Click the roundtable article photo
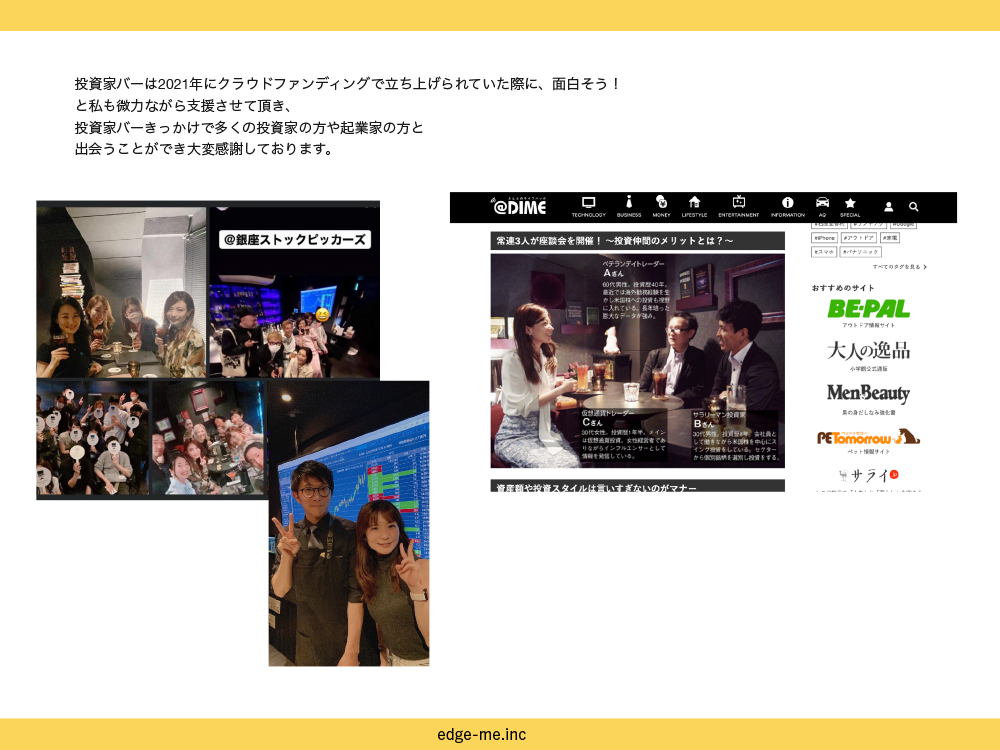Viewport: 1000px width, 750px height. 637,360
